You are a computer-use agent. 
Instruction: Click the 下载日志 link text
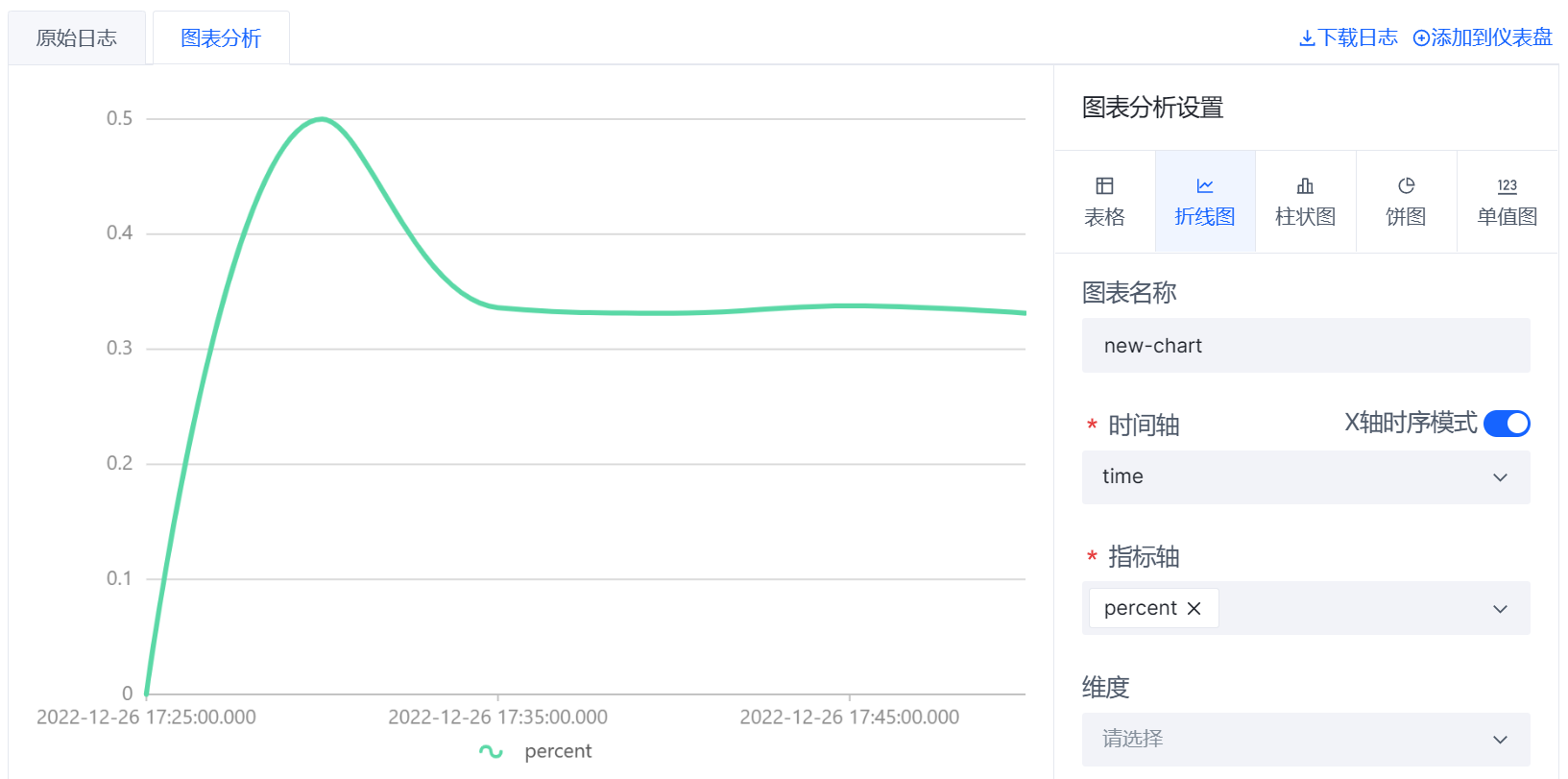pos(1358,38)
